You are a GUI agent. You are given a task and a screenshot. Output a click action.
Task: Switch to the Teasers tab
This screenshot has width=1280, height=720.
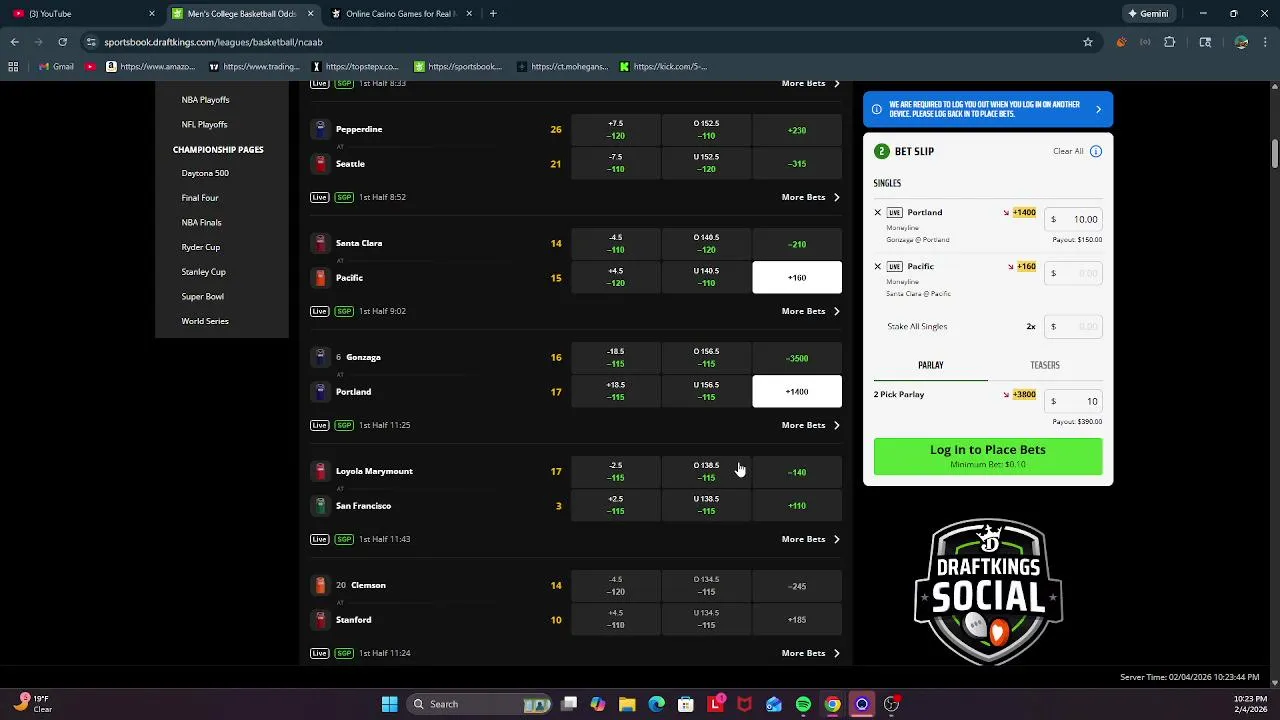coord(1045,365)
